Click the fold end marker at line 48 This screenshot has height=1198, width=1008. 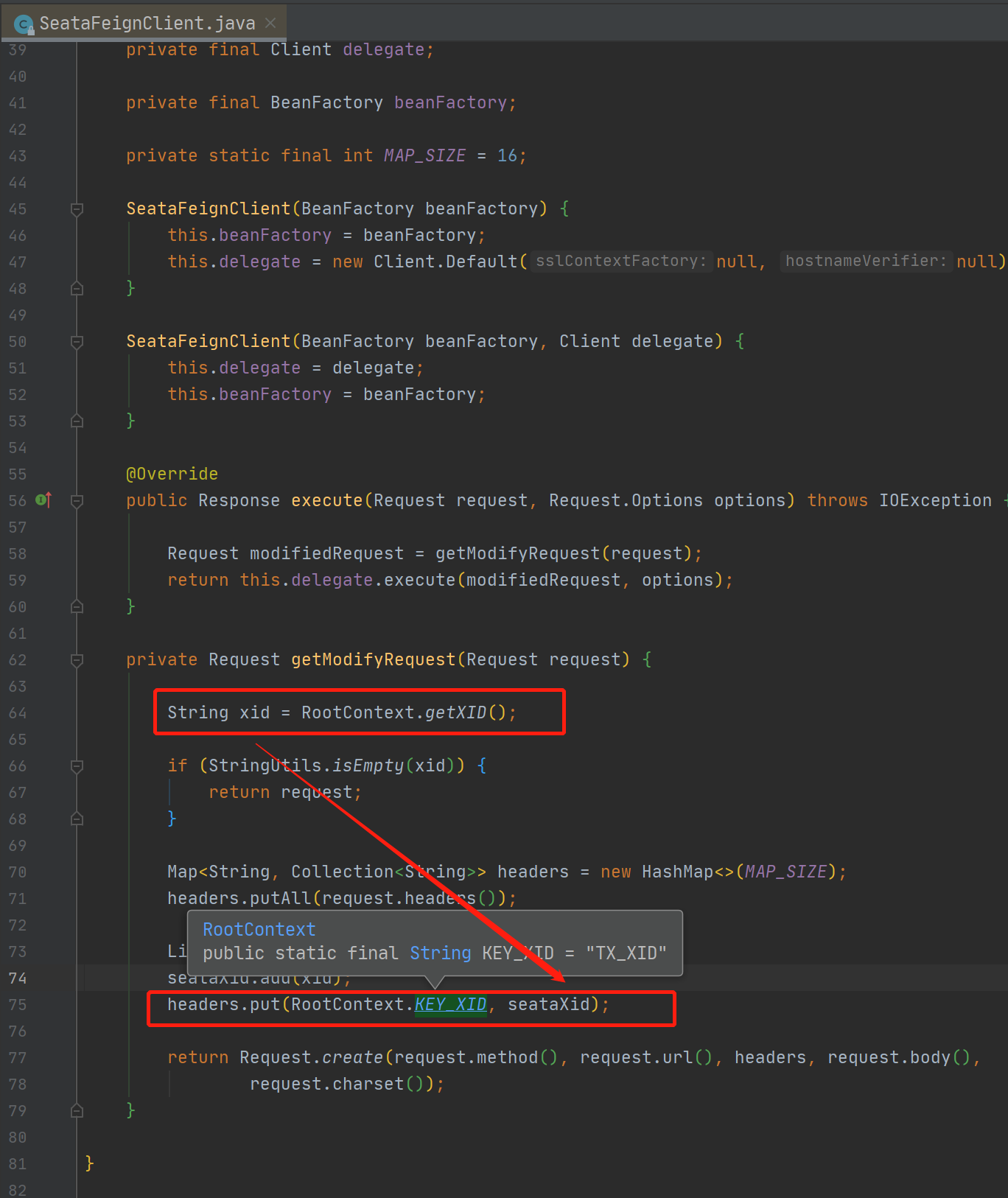(77, 288)
